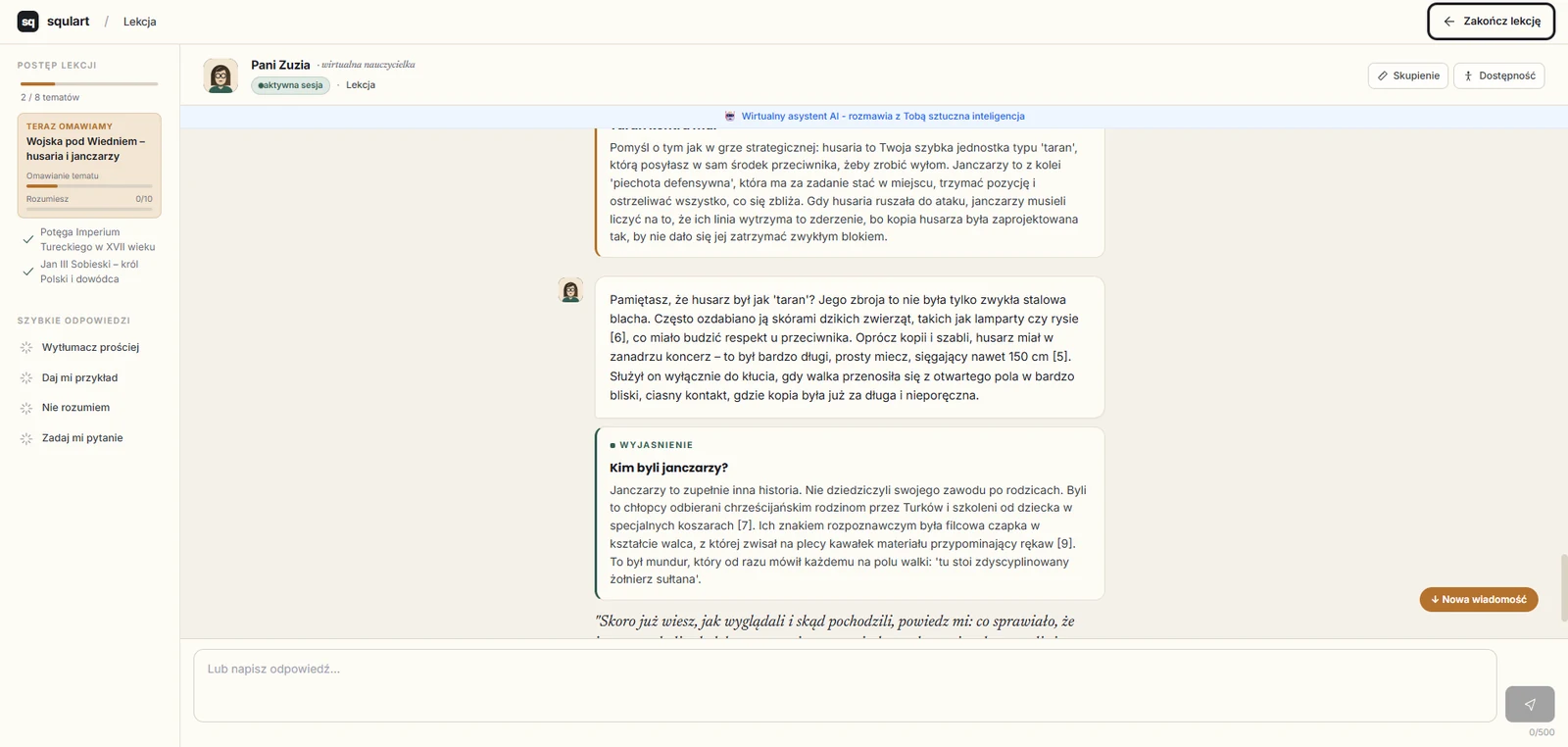
Task: Click the lesson progress bar under Postęp lekcji
Action: tap(89, 84)
